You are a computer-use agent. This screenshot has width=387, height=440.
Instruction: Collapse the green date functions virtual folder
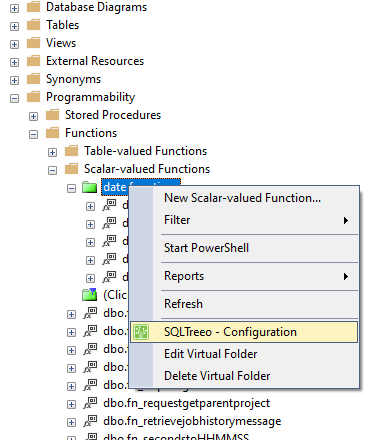click(71, 188)
